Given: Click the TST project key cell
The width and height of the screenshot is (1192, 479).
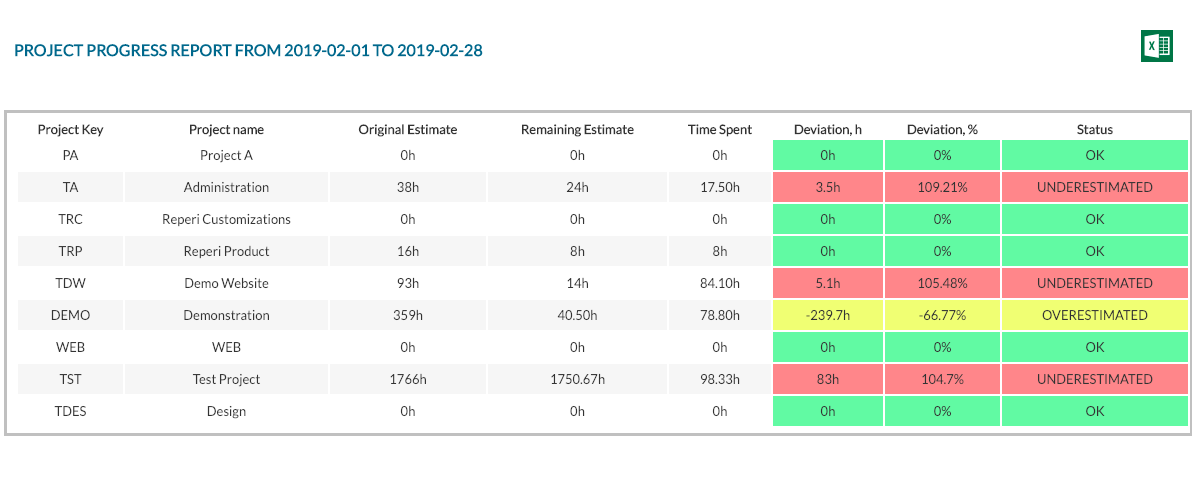Looking at the screenshot, I should 70,379.
